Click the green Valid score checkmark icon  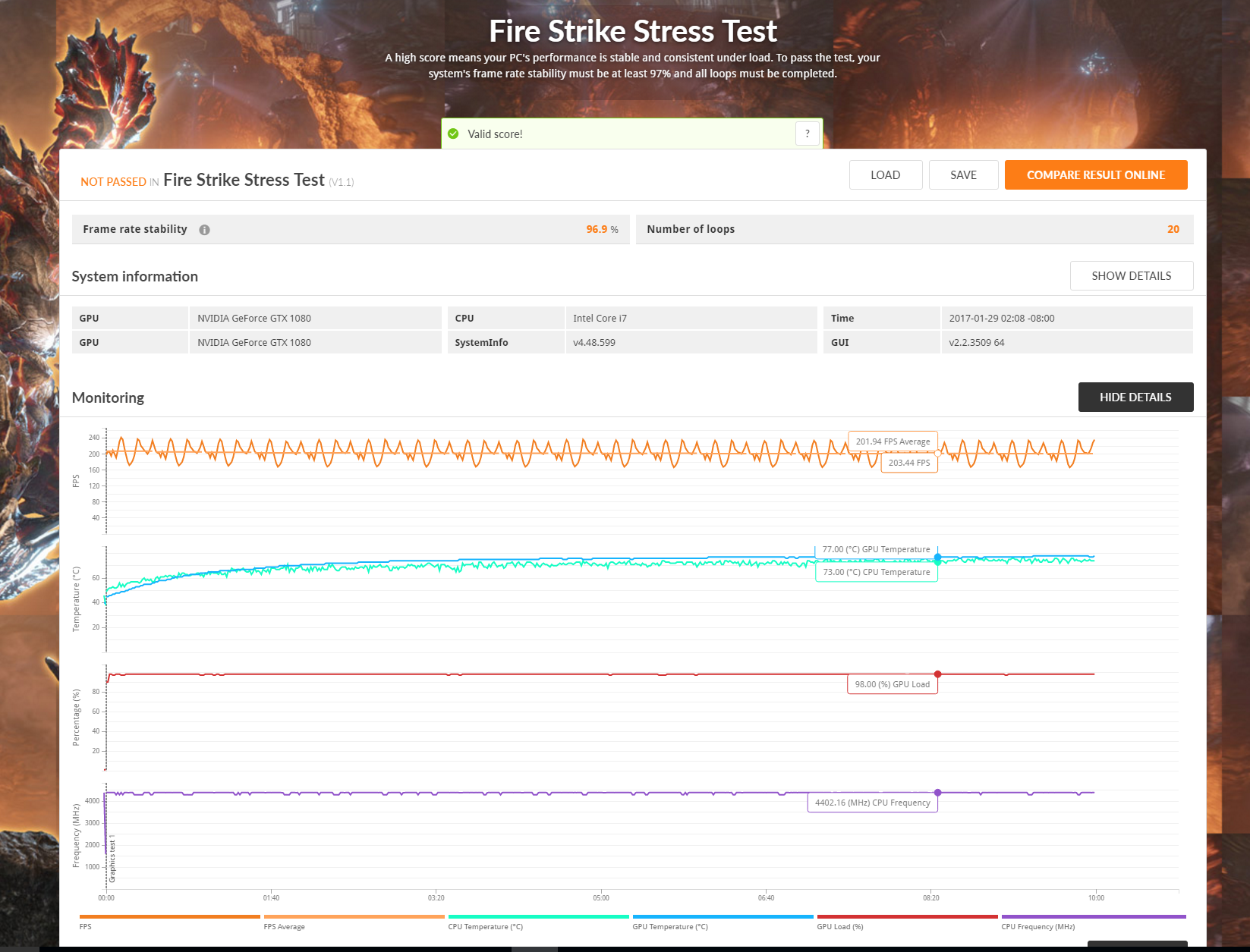click(x=453, y=134)
